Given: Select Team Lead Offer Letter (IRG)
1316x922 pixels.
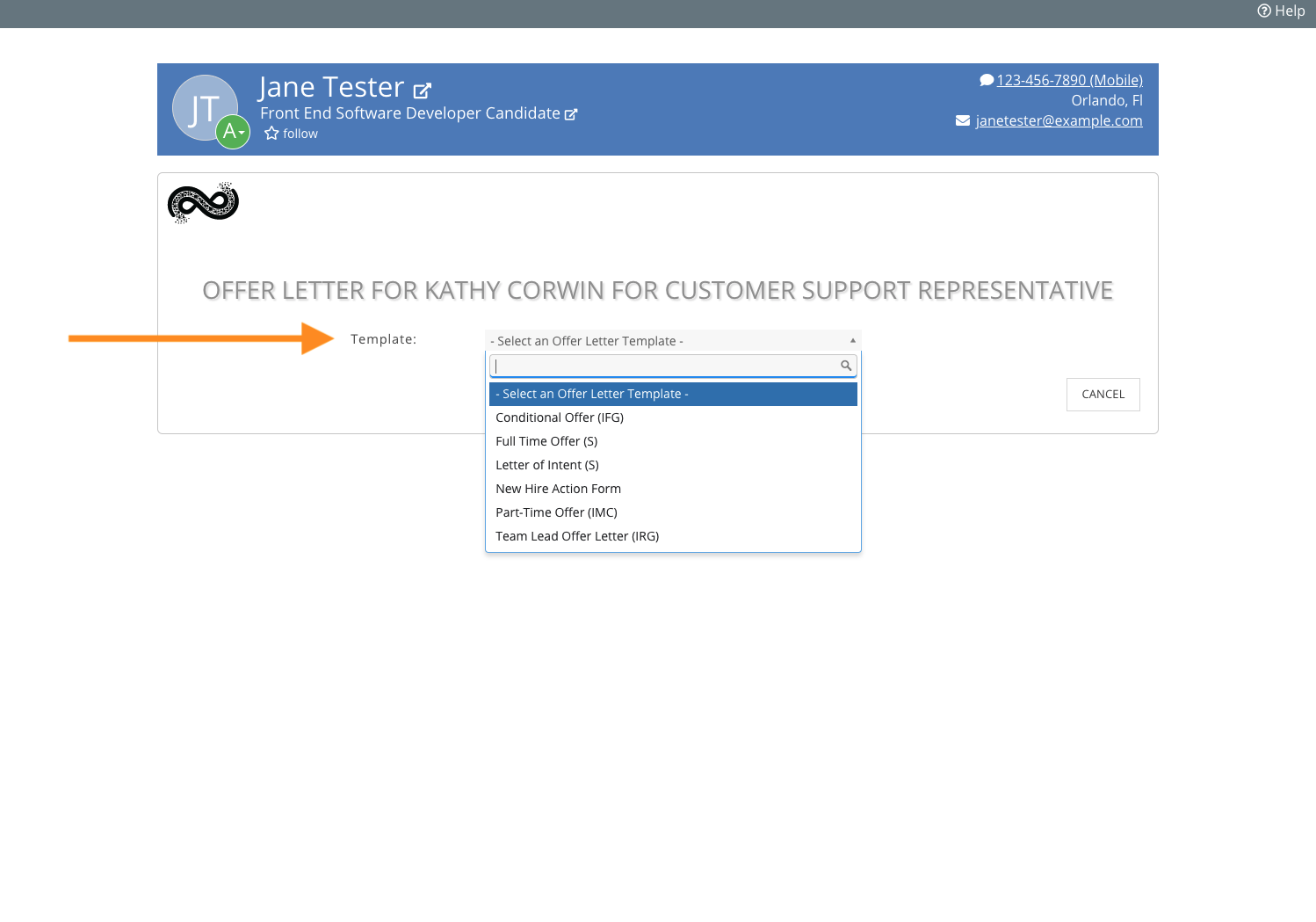Looking at the screenshot, I should 577,536.
